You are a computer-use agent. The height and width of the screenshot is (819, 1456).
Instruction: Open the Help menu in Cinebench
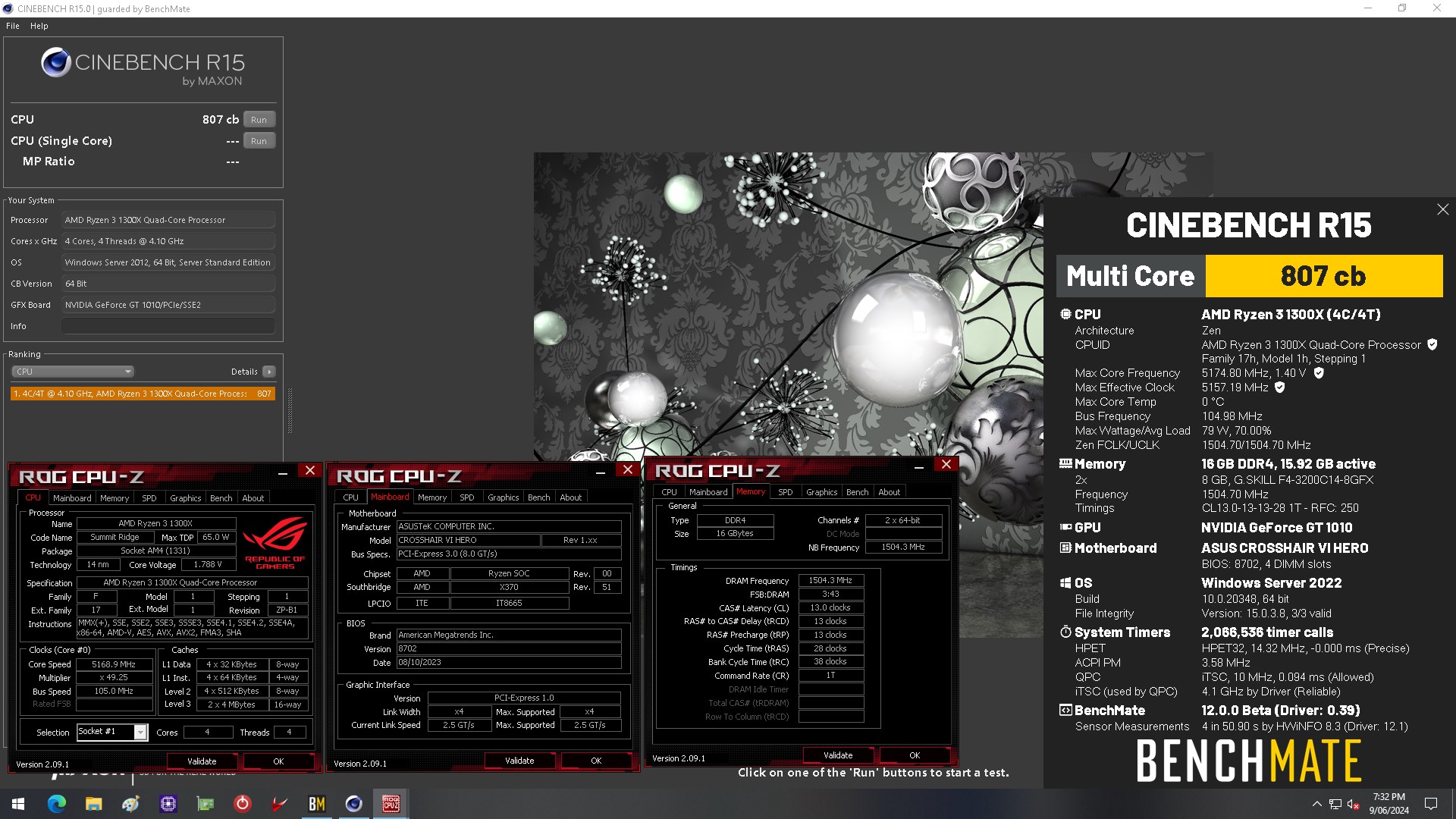point(39,26)
